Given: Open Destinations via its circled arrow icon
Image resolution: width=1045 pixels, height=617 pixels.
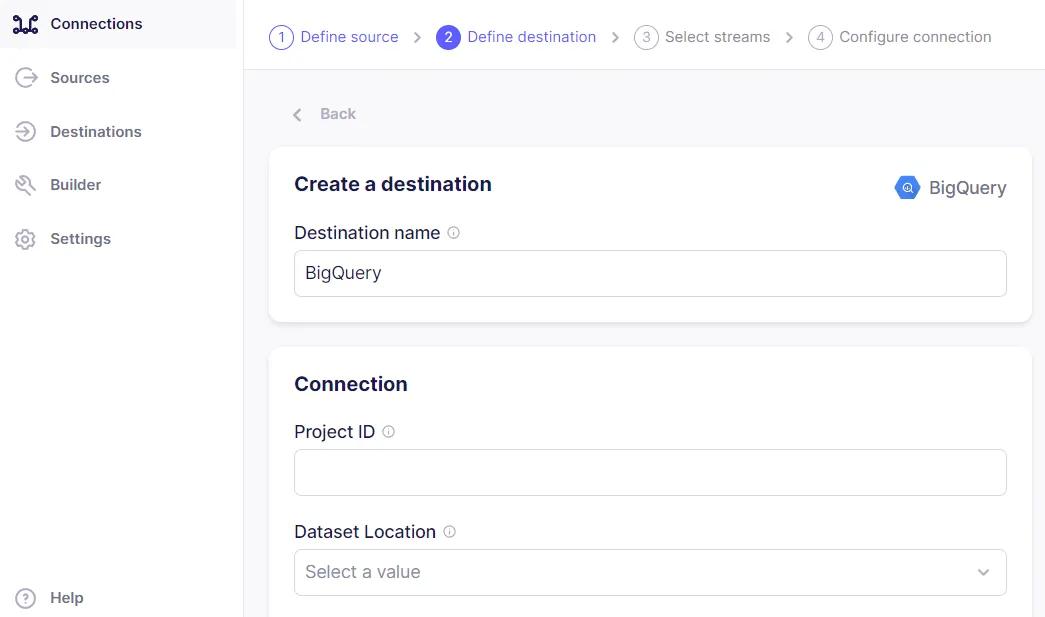Looking at the screenshot, I should pos(25,131).
